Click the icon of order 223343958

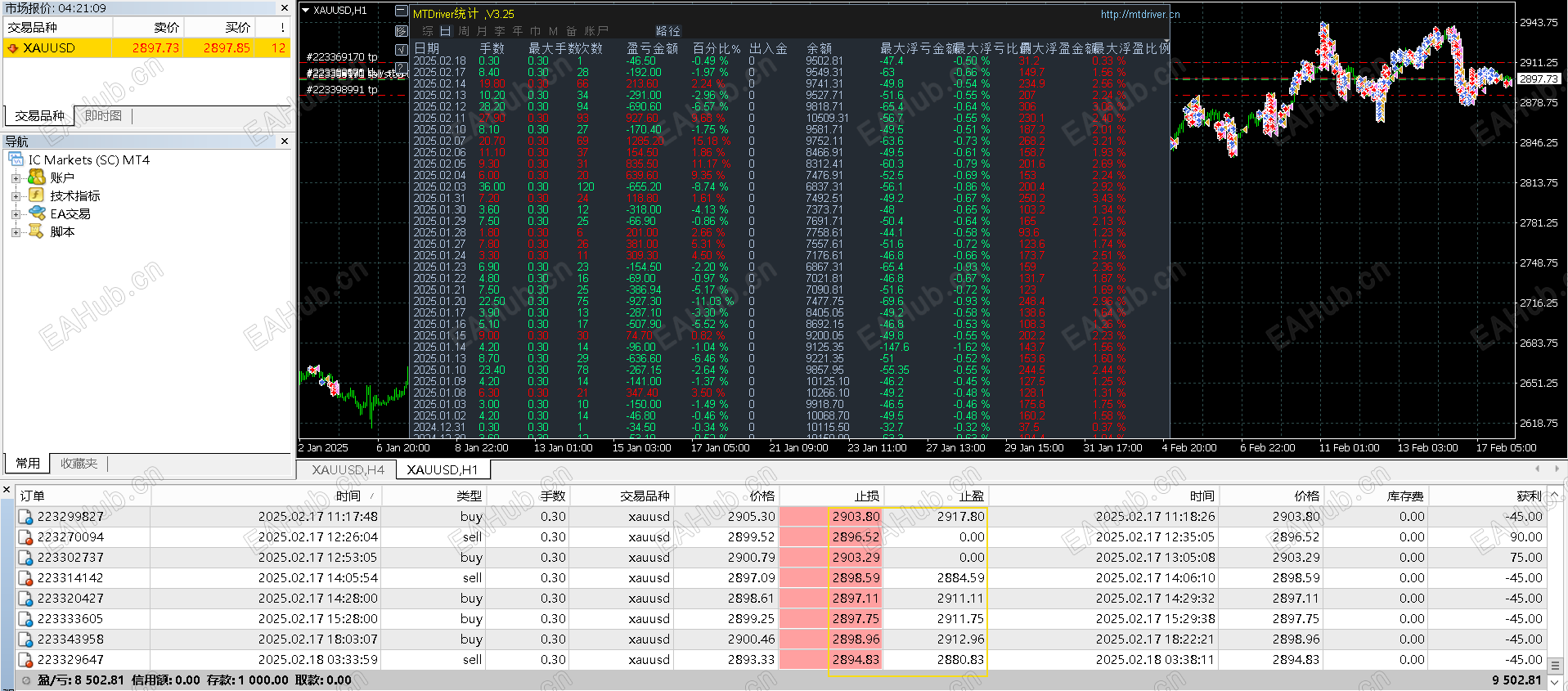coord(26,639)
